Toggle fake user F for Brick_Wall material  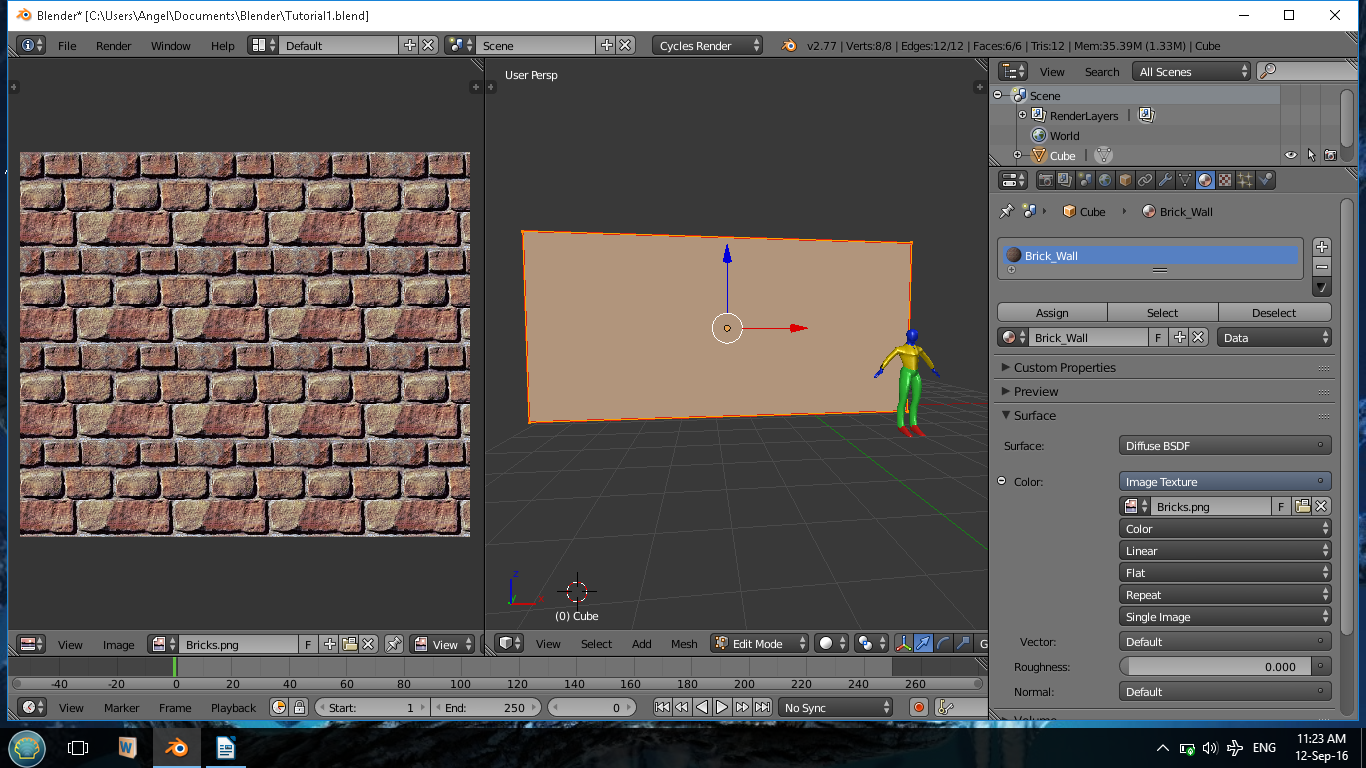coord(1159,338)
